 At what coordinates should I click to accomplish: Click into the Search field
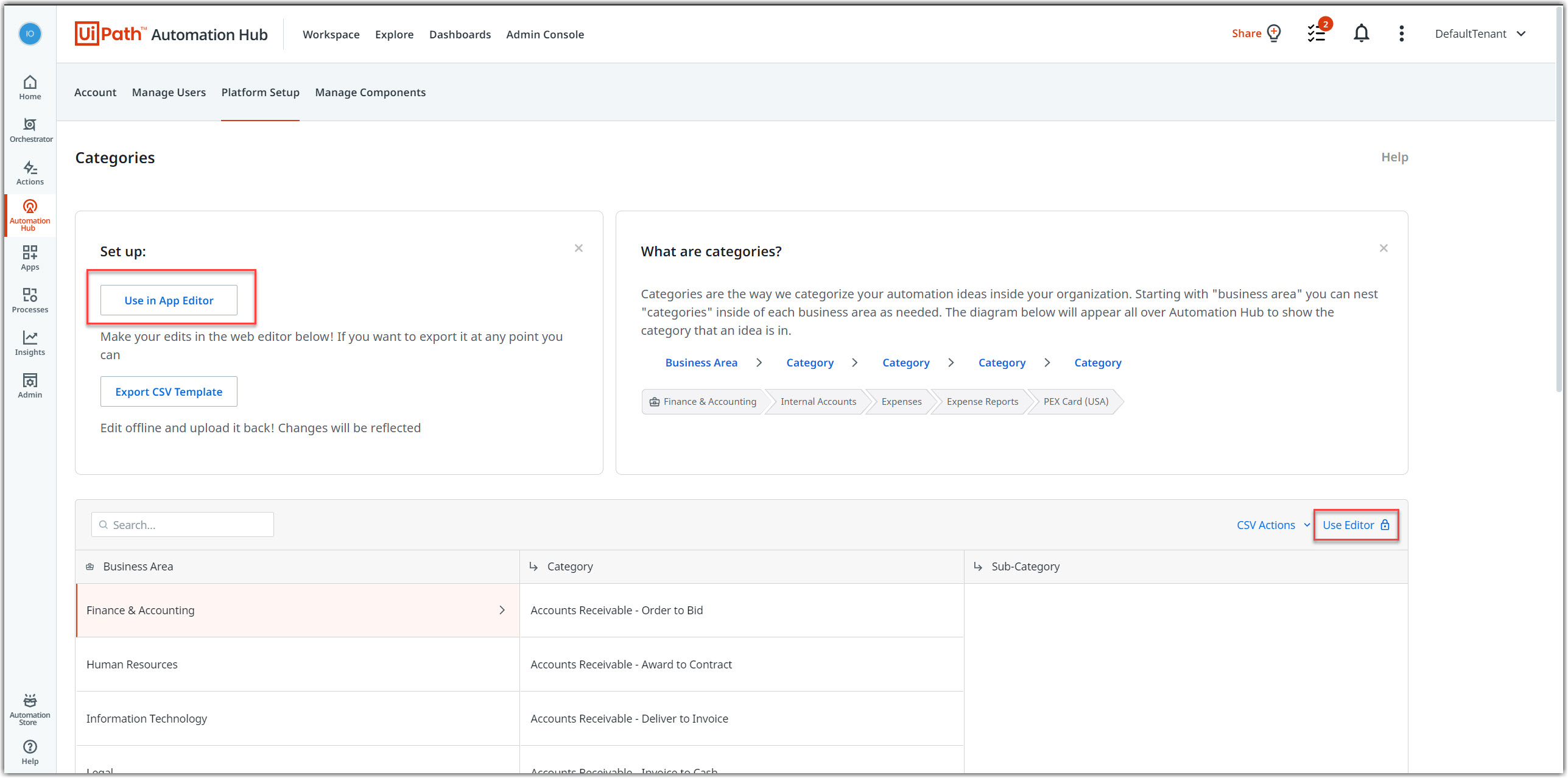coord(183,525)
